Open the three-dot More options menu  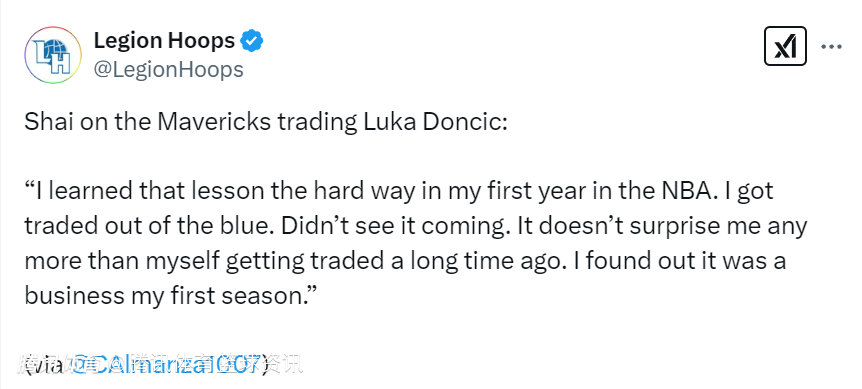point(831,47)
